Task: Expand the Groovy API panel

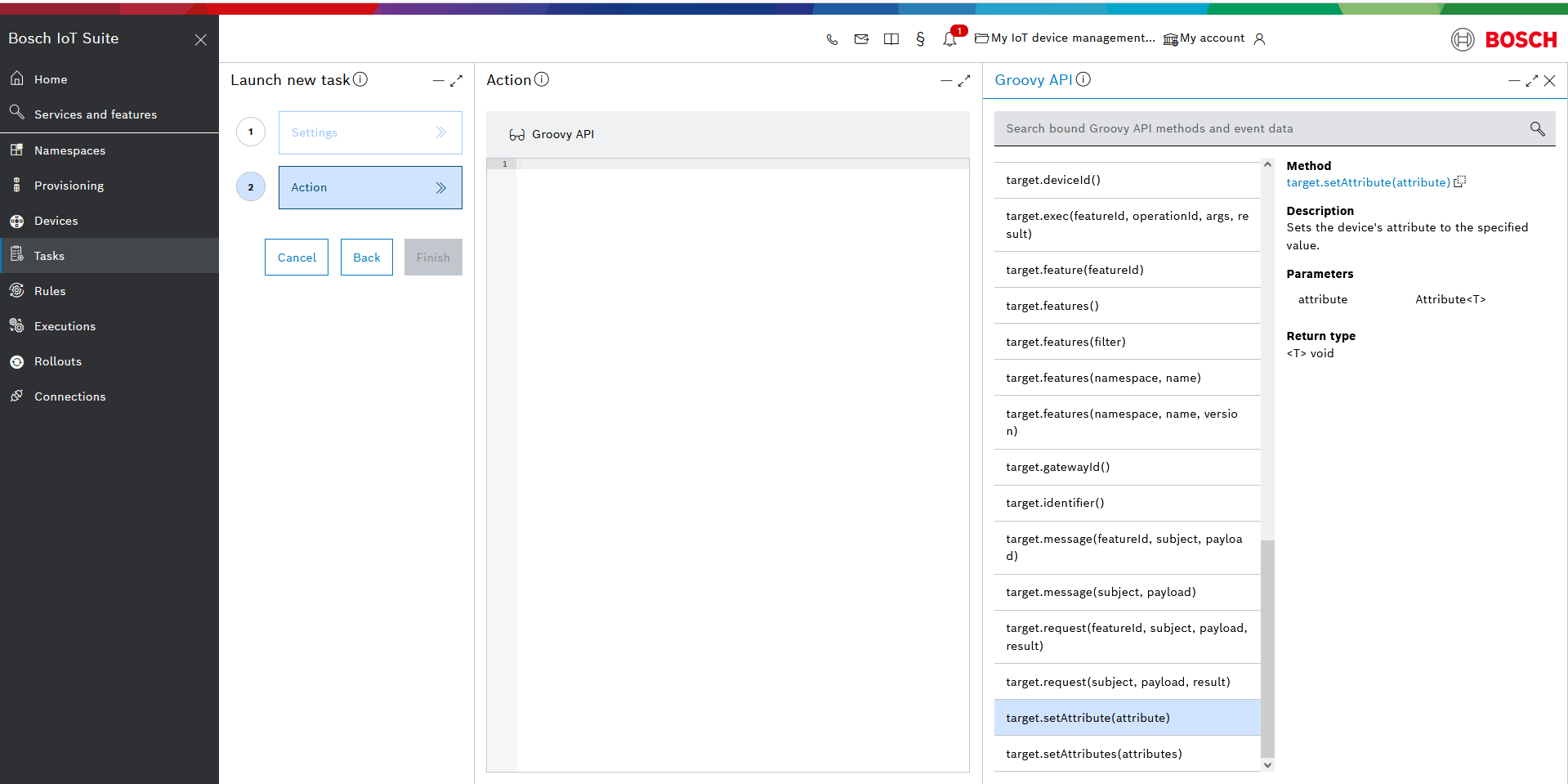Action: (x=1532, y=80)
